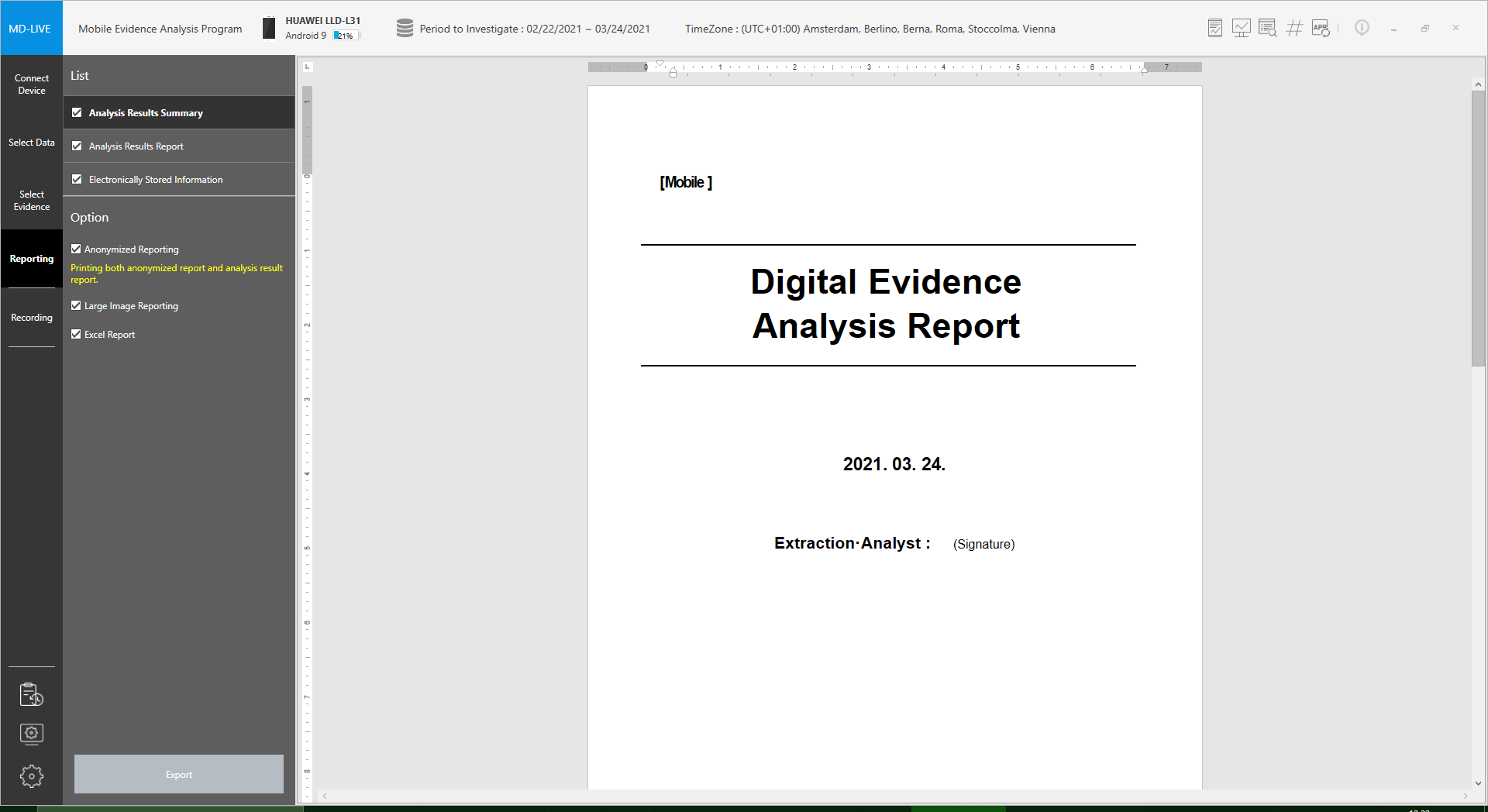Toggle Electronically Stored Information checkbox
This screenshot has width=1488, height=812.
point(77,179)
